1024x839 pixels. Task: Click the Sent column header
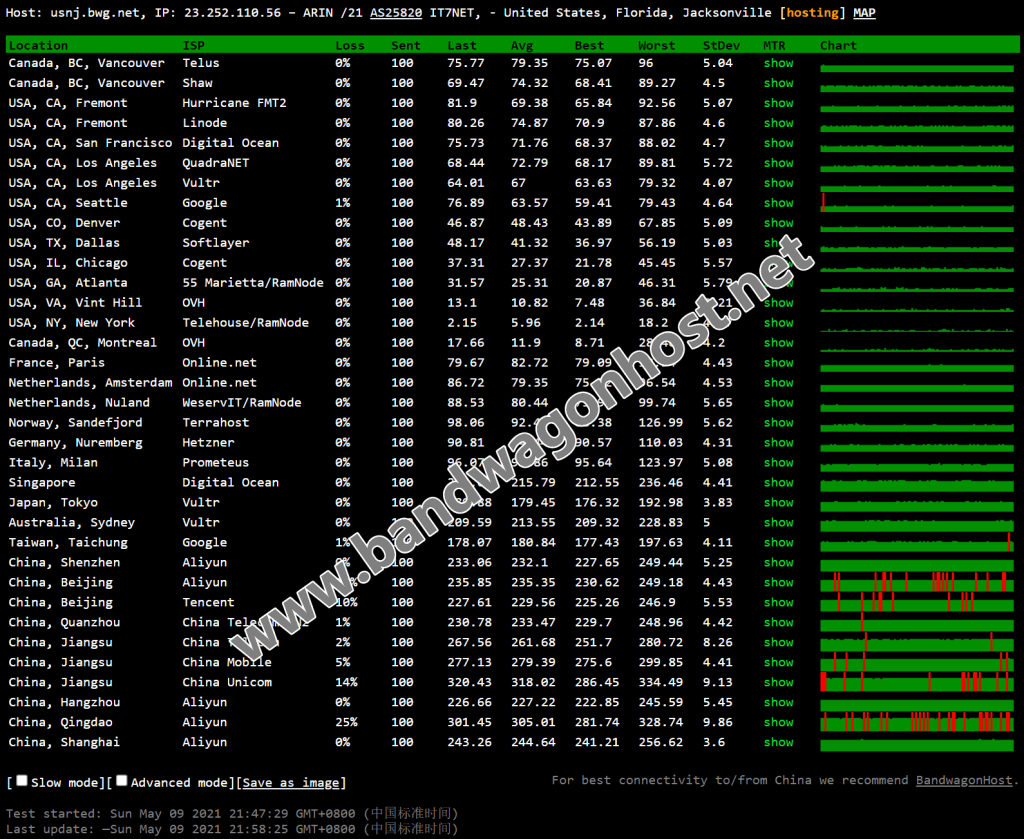(406, 46)
